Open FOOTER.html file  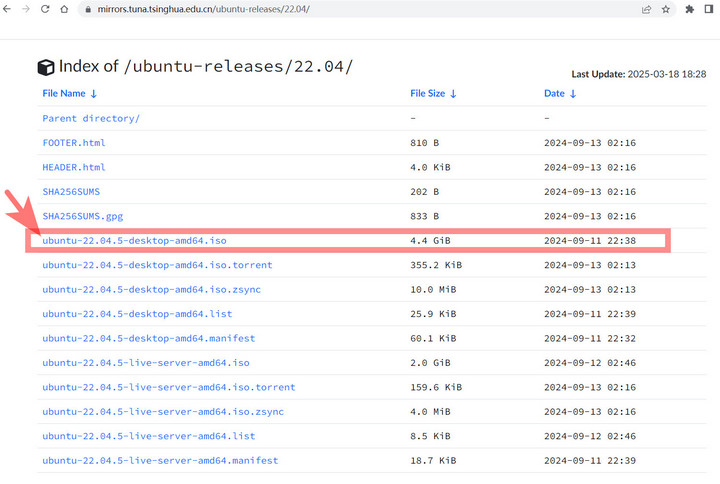click(74, 143)
